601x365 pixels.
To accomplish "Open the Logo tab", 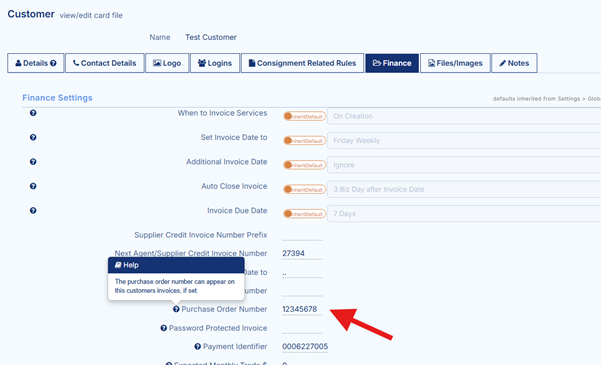I will pos(167,63).
